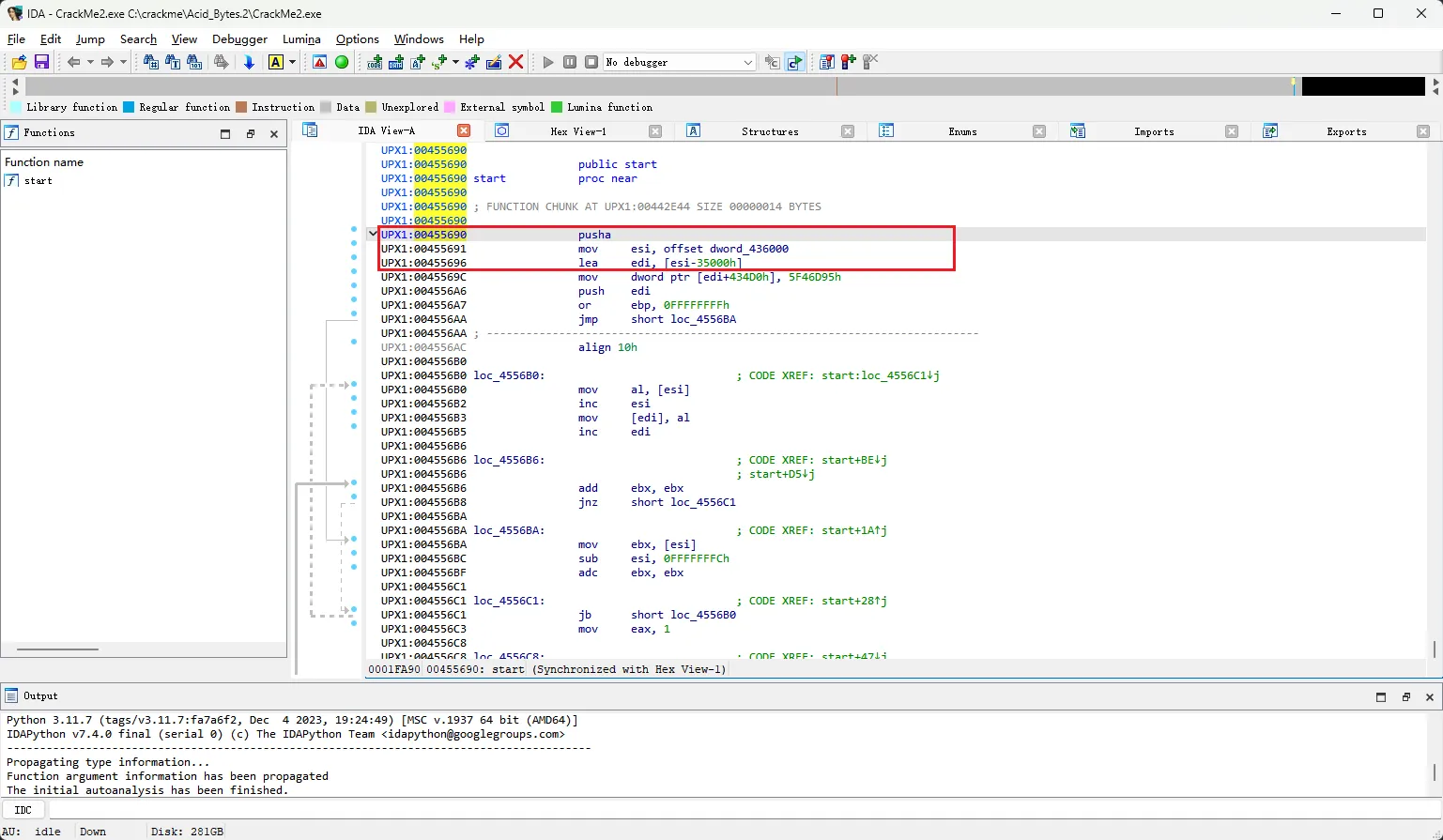Open the File menu
Screen dimensions: 1443x840
coord(16,39)
